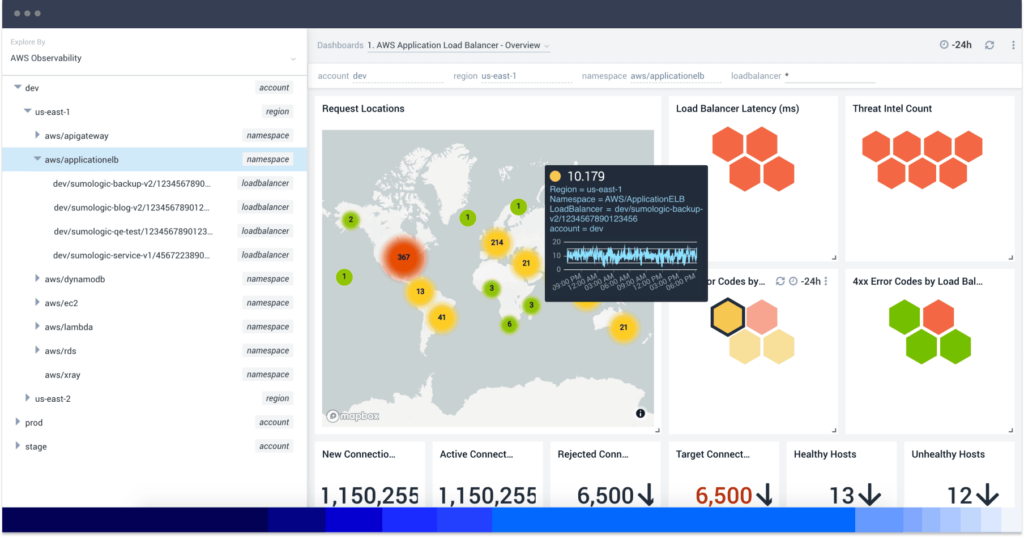Click Unhealthy Hosts value 12

point(959,496)
